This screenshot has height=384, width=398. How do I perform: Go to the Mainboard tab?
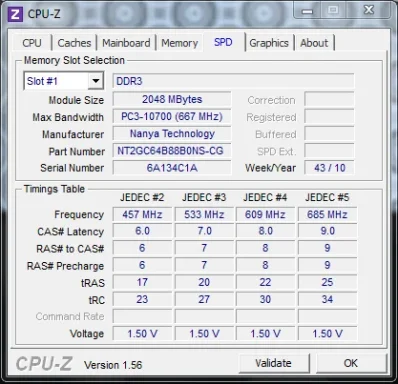pos(126,43)
